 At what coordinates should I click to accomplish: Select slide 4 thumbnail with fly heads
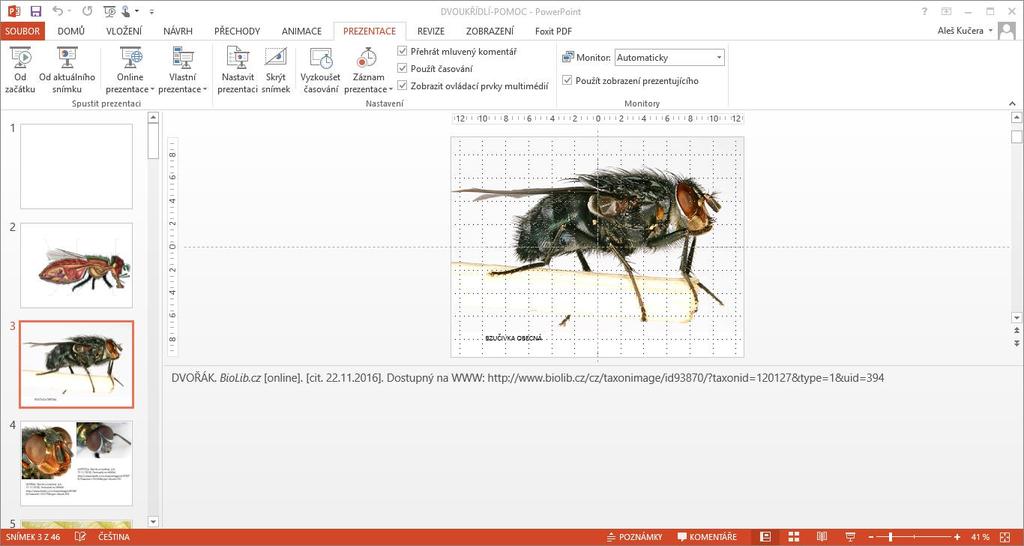click(76, 463)
